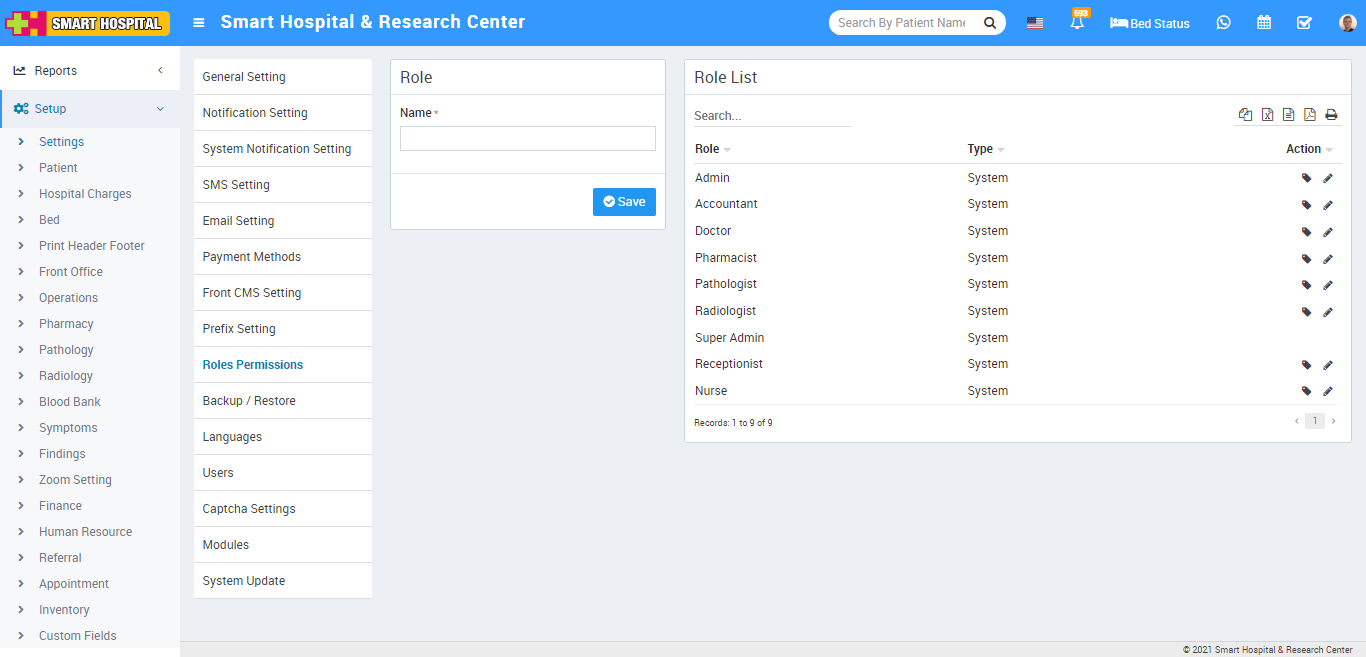Open the calendar icon in top bar
Image resolution: width=1366 pixels, height=657 pixels.
click(1264, 23)
